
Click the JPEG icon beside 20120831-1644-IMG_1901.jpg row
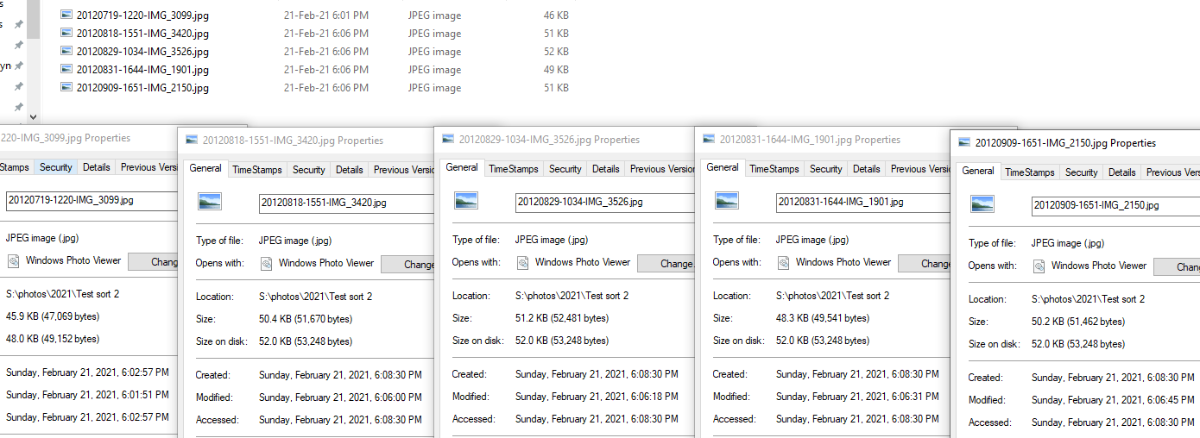click(x=66, y=69)
